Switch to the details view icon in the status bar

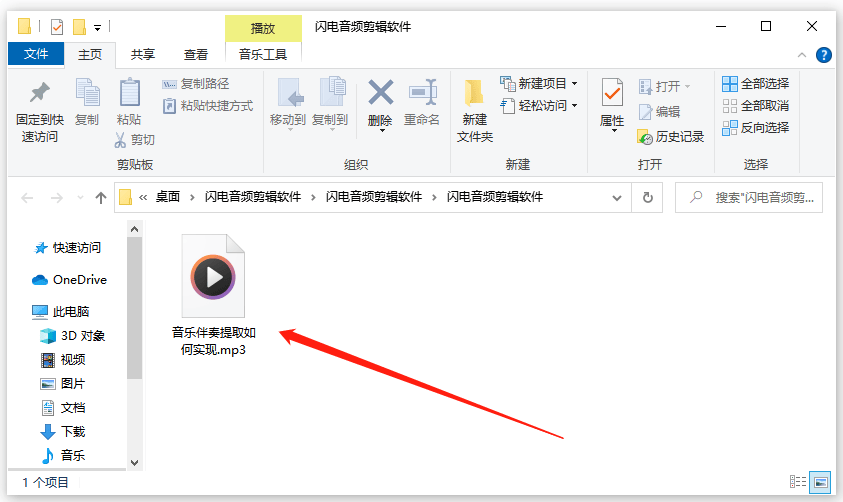tap(798, 482)
